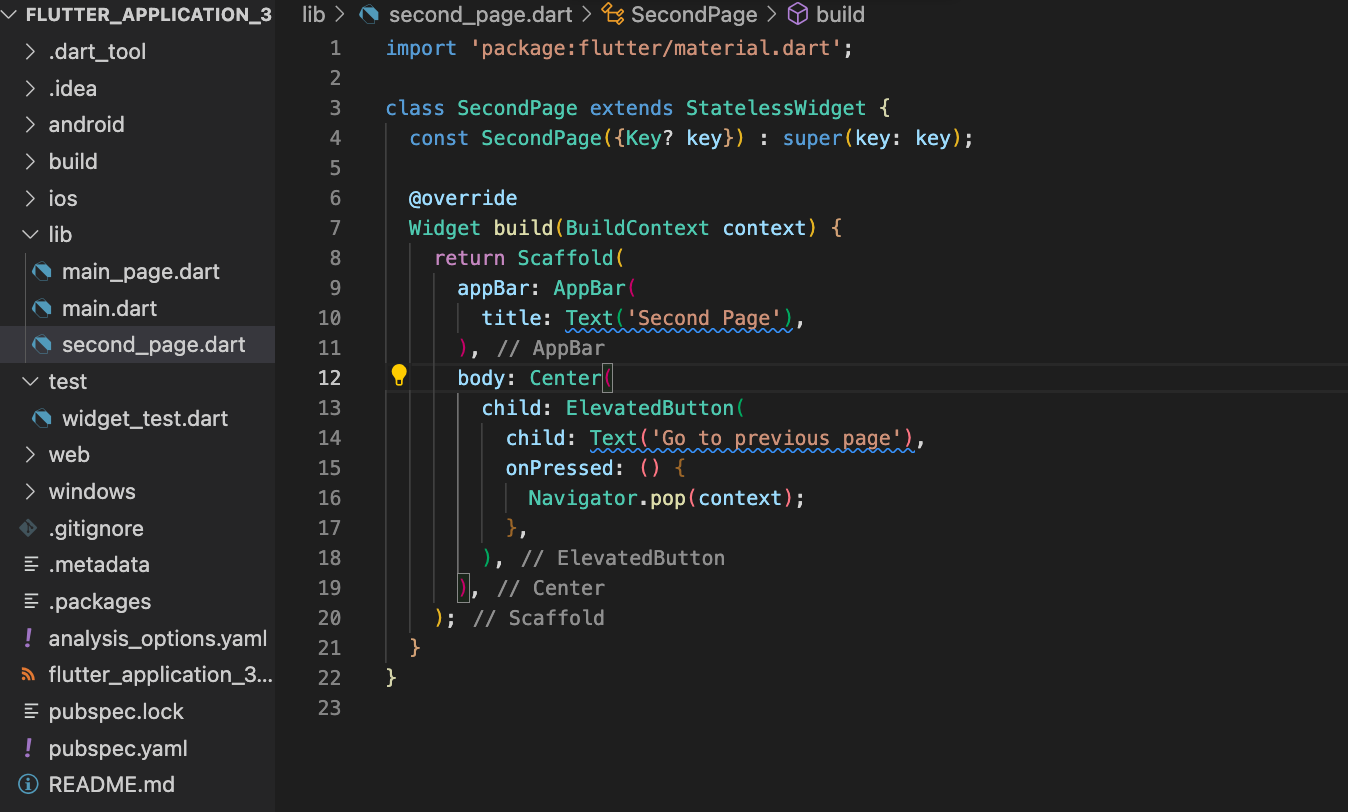Collapse the FLUTTER_APPLICATION_3 project root
This screenshot has width=1348, height=812.
(x=11, y=15)
